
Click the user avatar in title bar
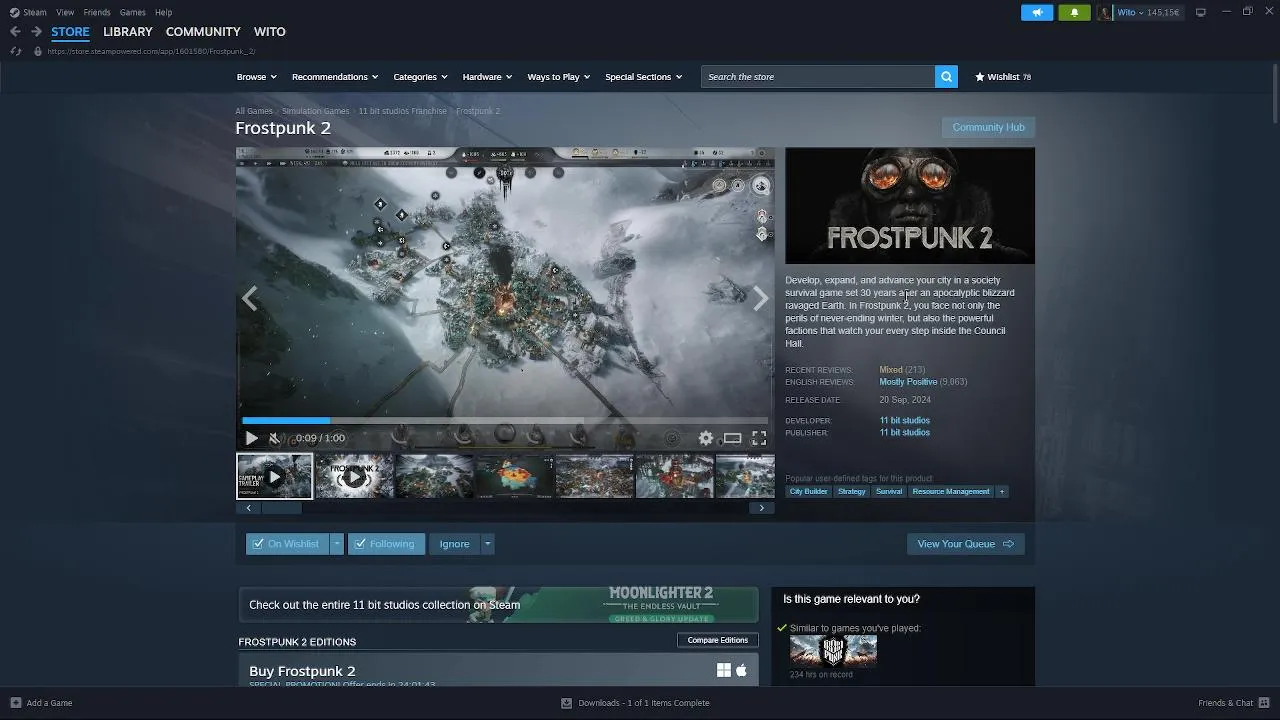pos(1104,12)
